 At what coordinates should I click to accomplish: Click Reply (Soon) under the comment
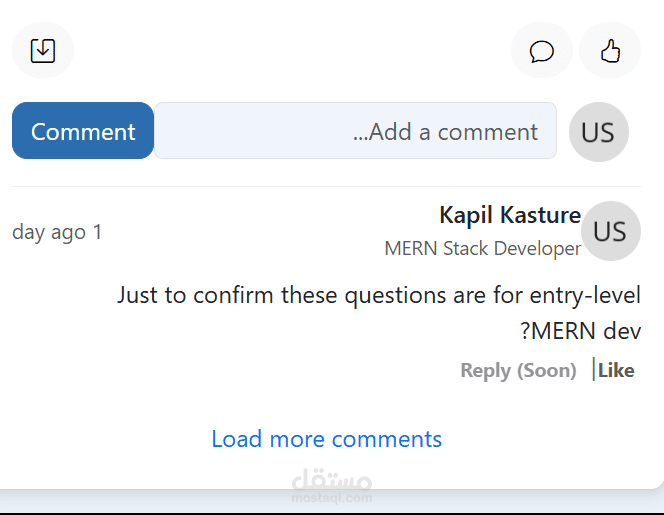click(x=518, y=370)
